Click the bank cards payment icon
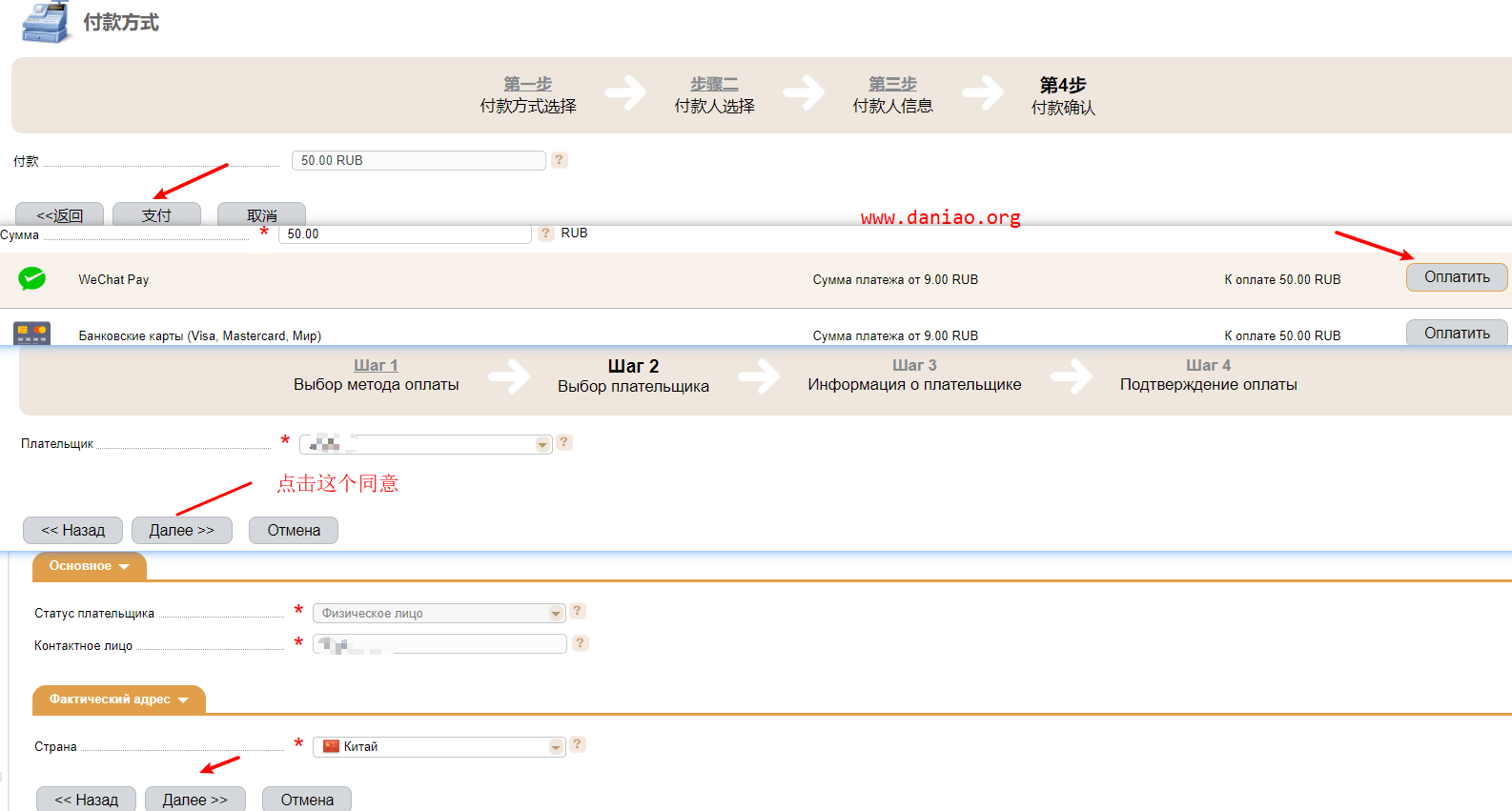 (x=31, y=334)
